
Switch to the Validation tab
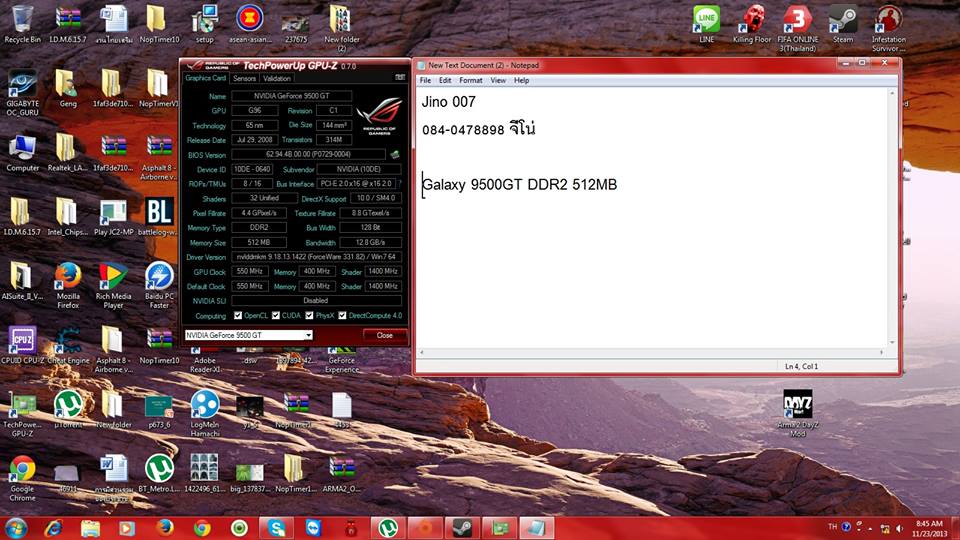277,78
